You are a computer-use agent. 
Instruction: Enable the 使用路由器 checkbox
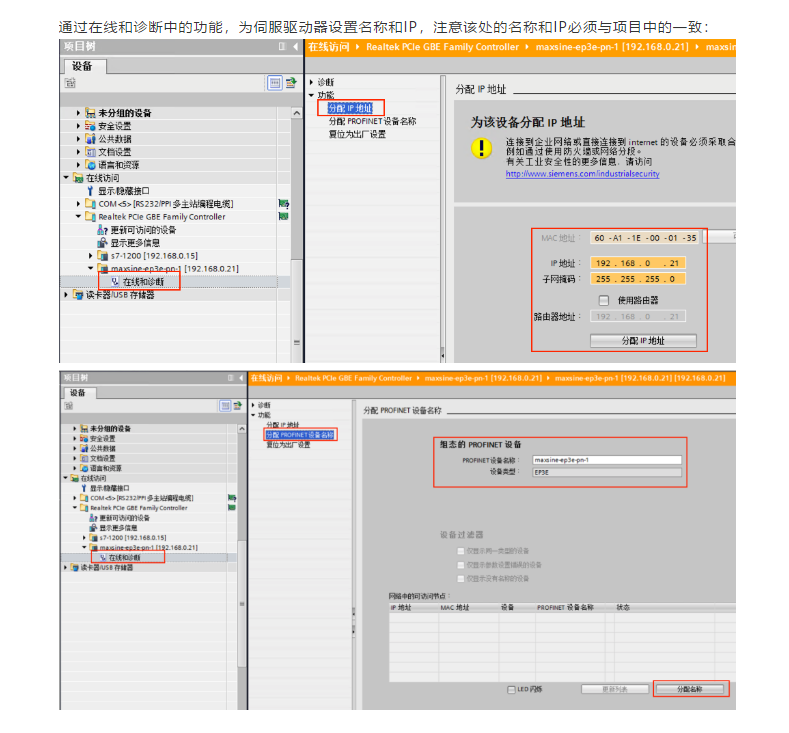[603, 300]
